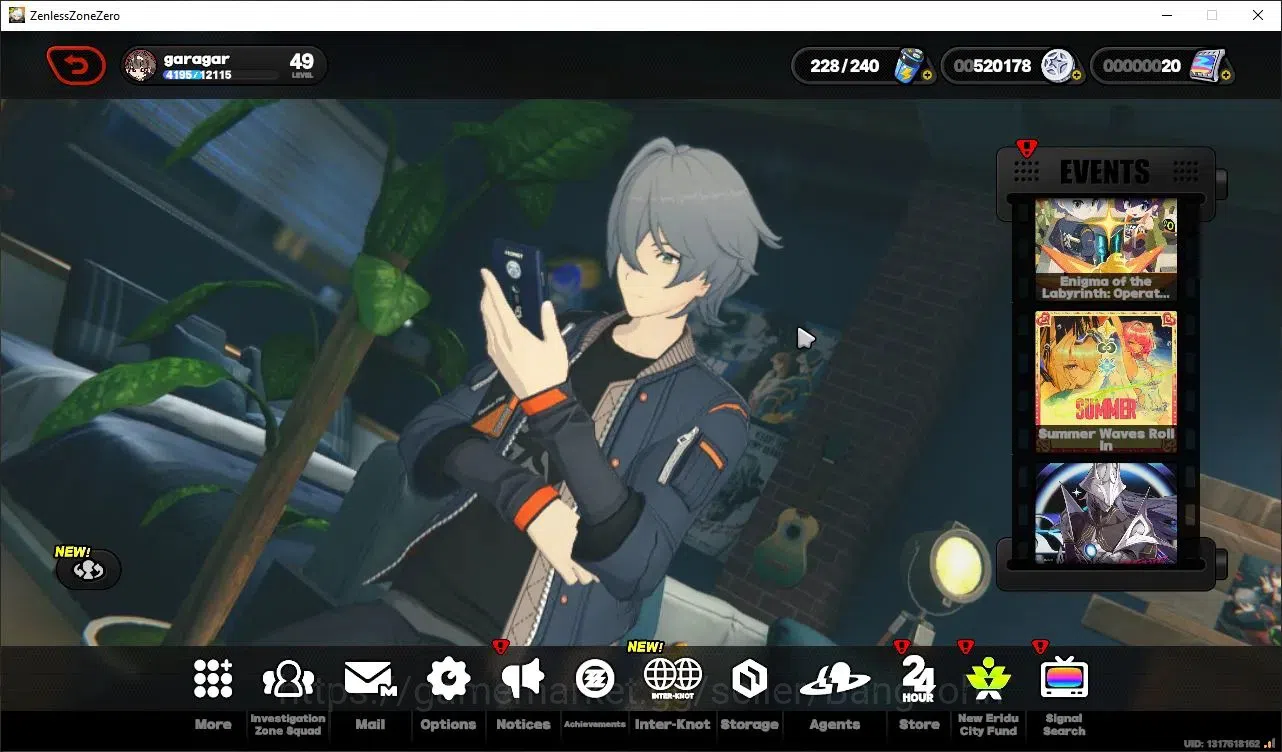
Task: Open the Storage box icon
Action: coord(749,679)
